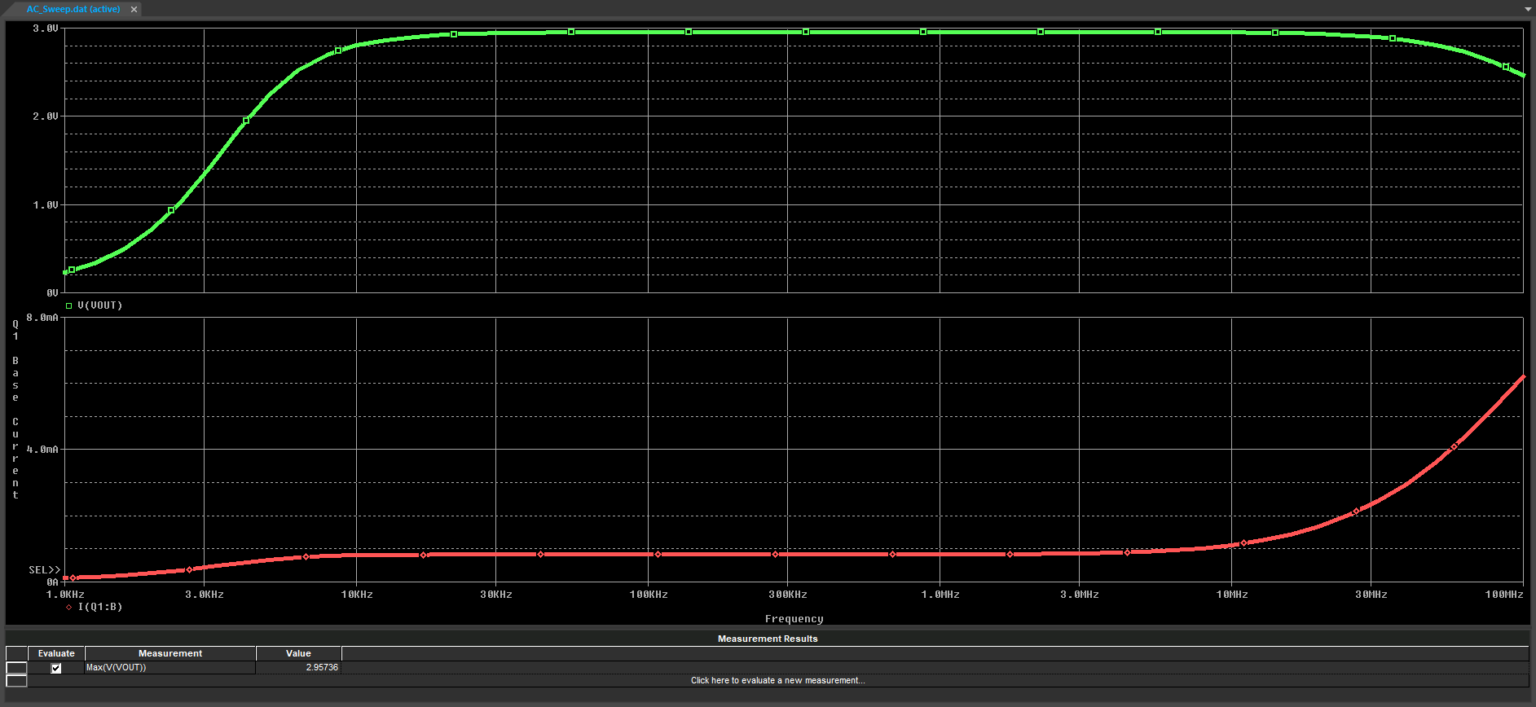Click the Evaluate column header

tap(56, 654)
